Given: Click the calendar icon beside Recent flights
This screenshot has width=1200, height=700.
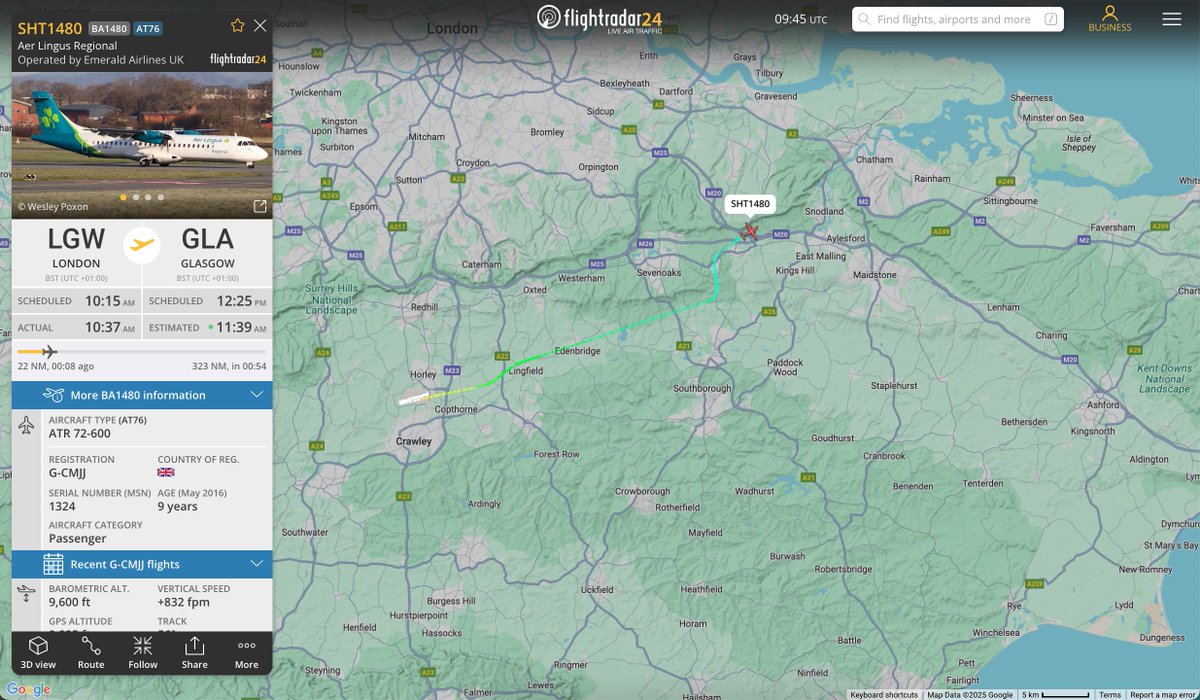Looking at the screenshot, I should (x=53, y=565).
